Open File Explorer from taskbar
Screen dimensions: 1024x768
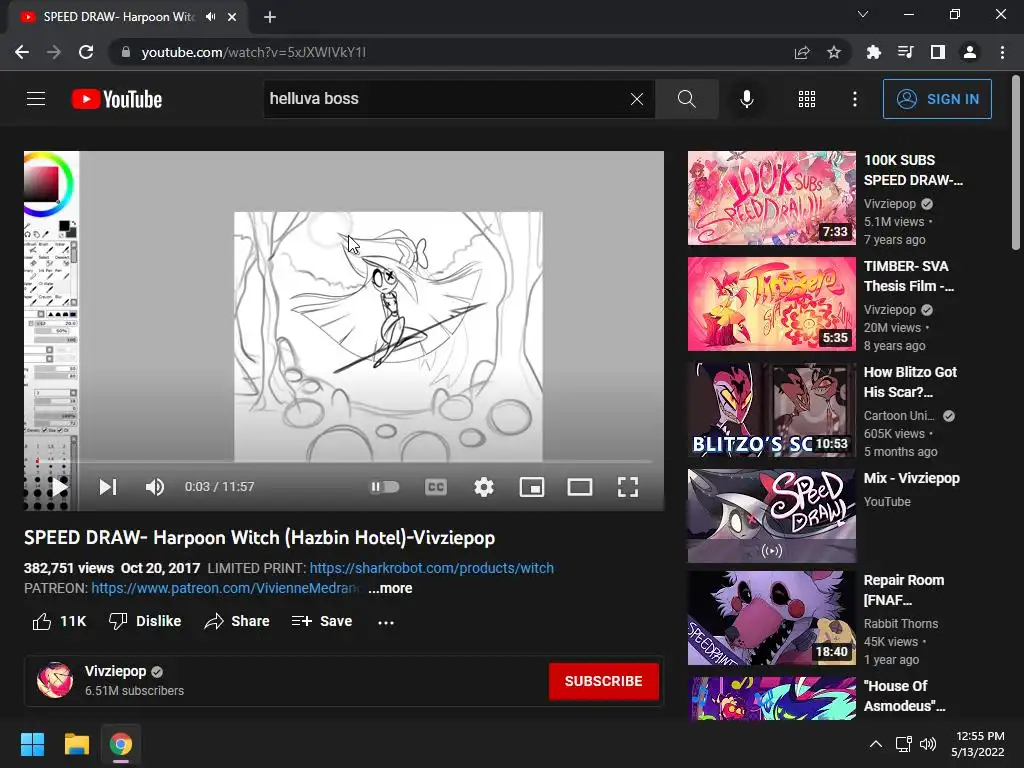76,744
